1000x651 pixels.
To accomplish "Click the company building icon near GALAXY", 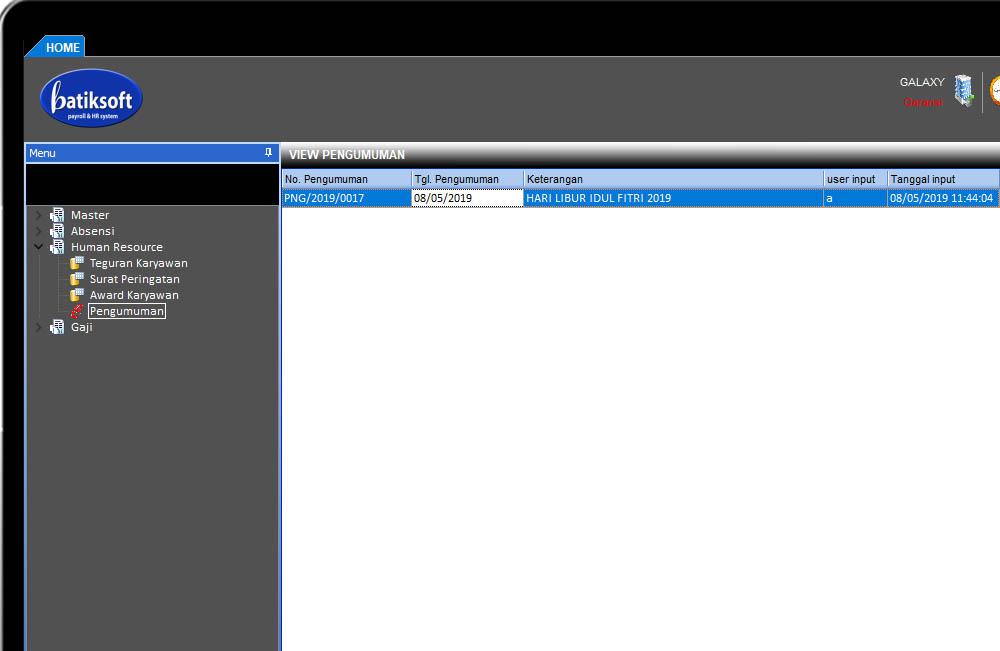I will point(963,91).
